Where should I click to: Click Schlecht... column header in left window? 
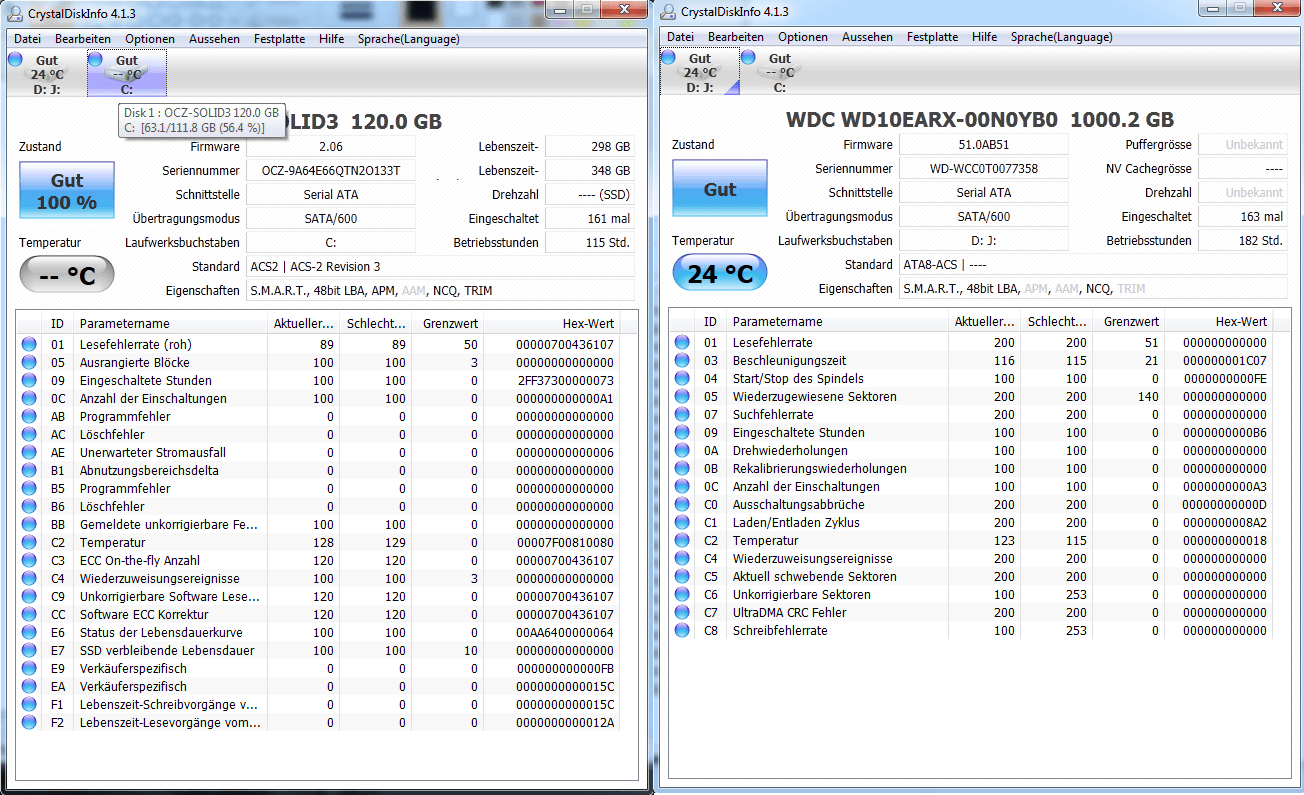[x=377, y=323]
